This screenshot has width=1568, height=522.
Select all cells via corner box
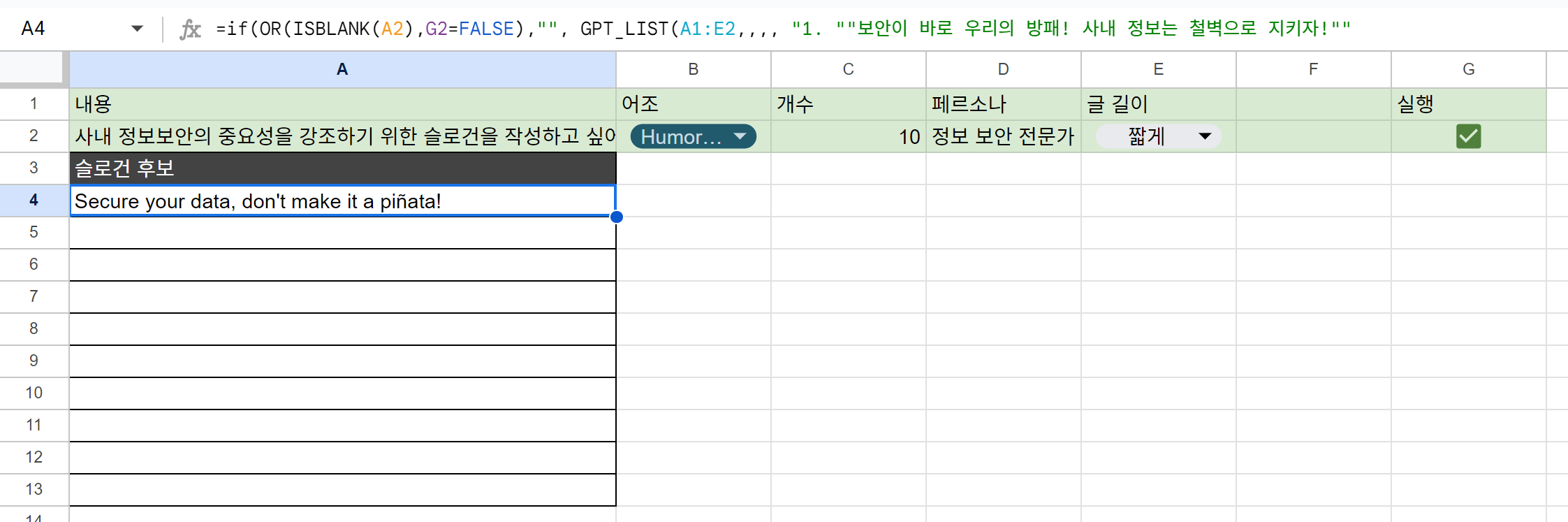34,69
